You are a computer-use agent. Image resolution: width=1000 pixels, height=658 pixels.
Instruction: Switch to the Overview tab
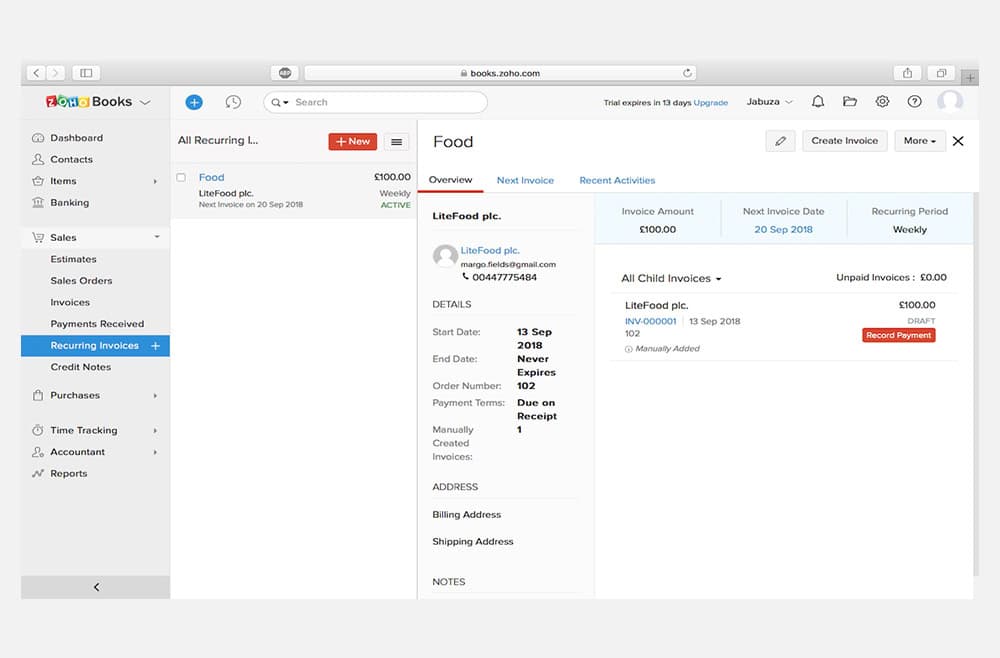[450, 180]
